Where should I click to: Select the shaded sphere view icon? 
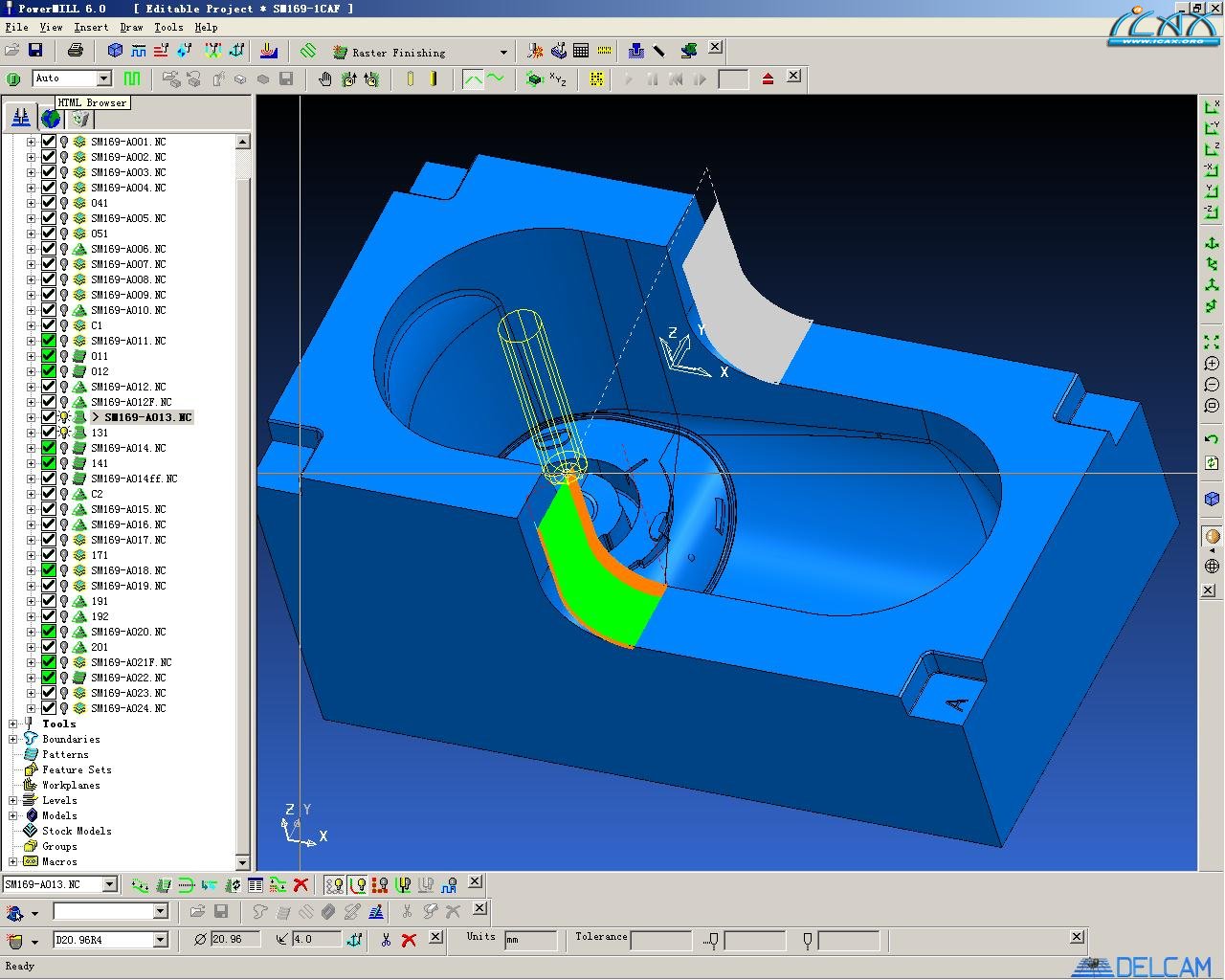coord(1212,536)
